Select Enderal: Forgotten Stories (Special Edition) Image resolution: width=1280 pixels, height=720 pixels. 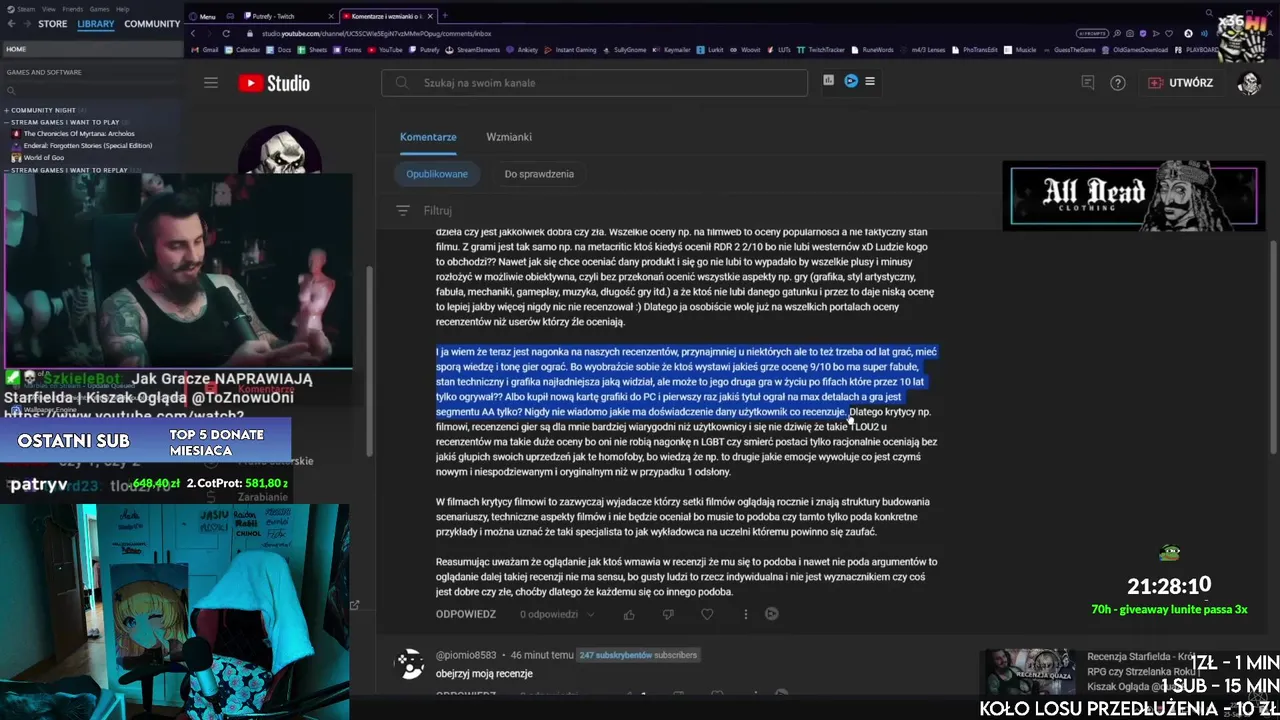click(81, 146)
